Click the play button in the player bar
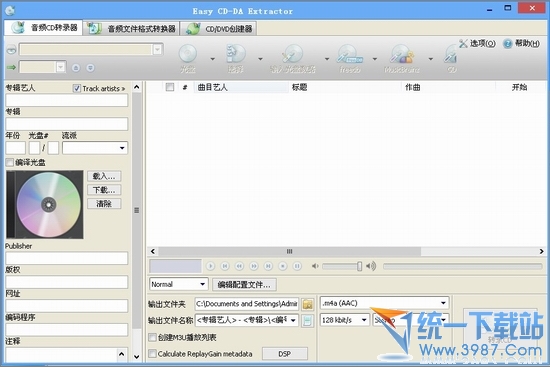Screen dimensions: 550x367 (210, 266)
